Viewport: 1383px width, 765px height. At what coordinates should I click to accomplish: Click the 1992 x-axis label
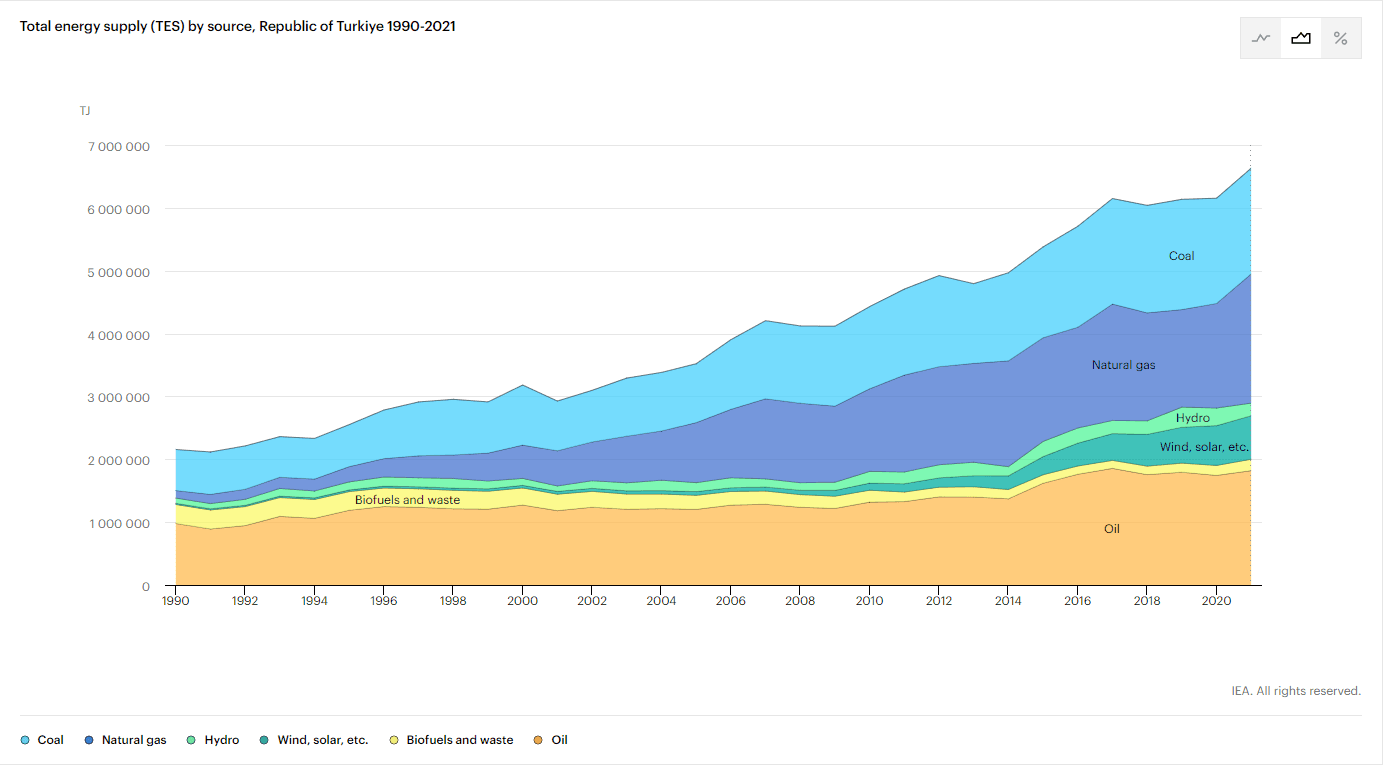[x=245, y=602]
